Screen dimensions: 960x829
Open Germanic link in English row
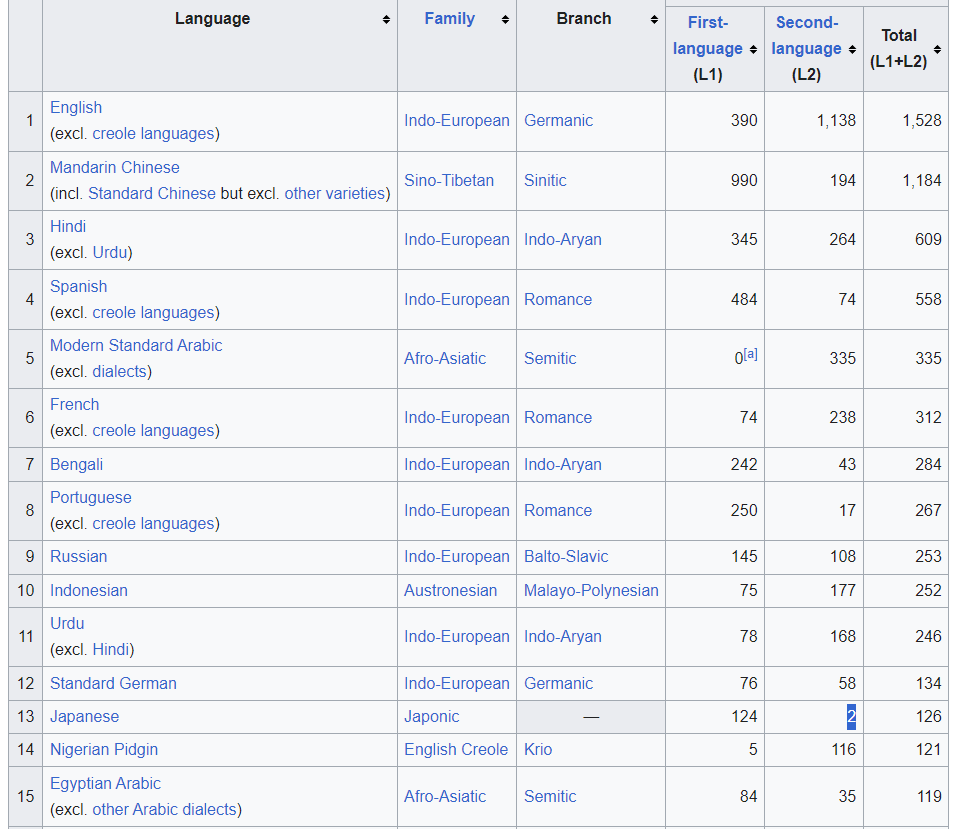558,121
